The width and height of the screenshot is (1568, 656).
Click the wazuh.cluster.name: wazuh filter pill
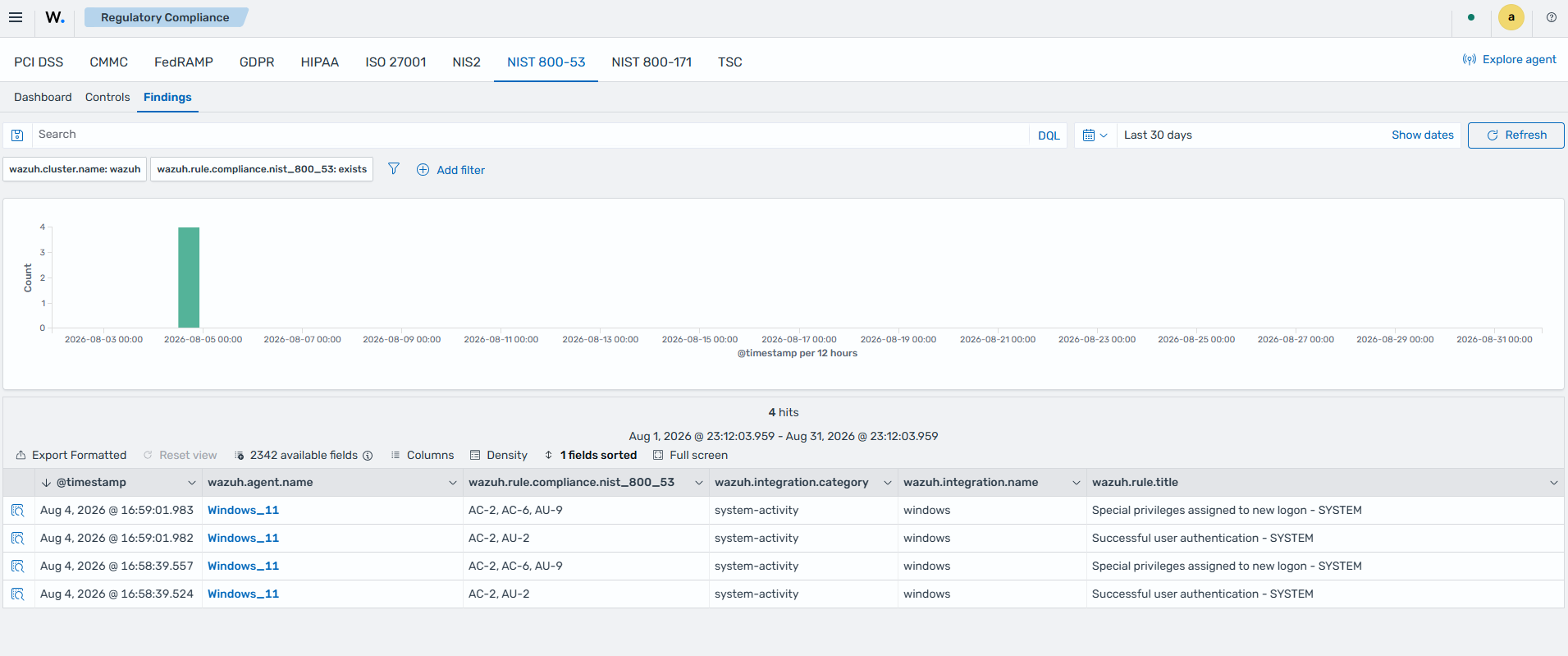[x=75, y=169]
